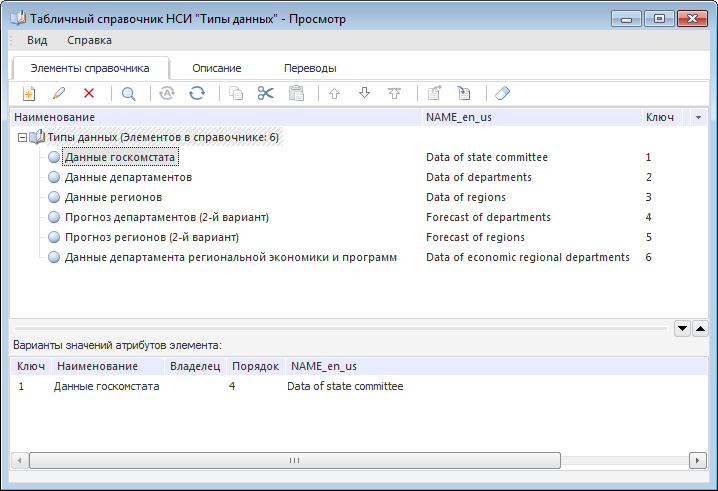Screen dimensions: 718x491
Task: Click round marker of Прогноз регионов row
Action: [54, 237]
